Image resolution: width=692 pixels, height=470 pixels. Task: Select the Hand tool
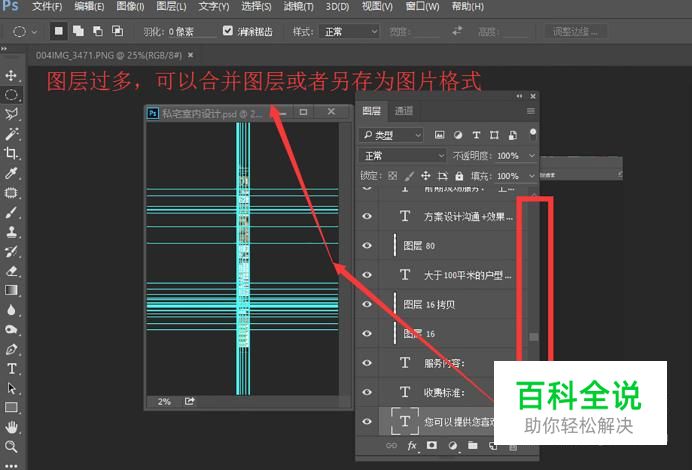click(x=11, y=427)
